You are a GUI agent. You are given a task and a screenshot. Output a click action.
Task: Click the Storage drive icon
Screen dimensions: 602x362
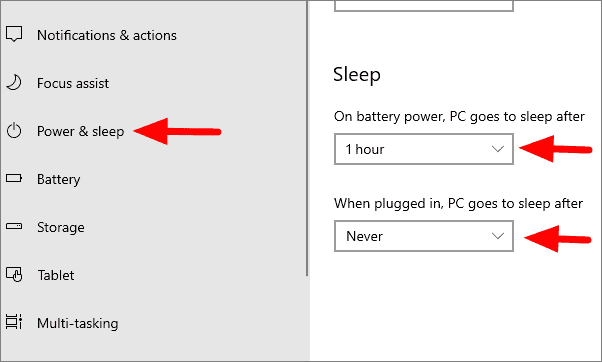(14, 226)
